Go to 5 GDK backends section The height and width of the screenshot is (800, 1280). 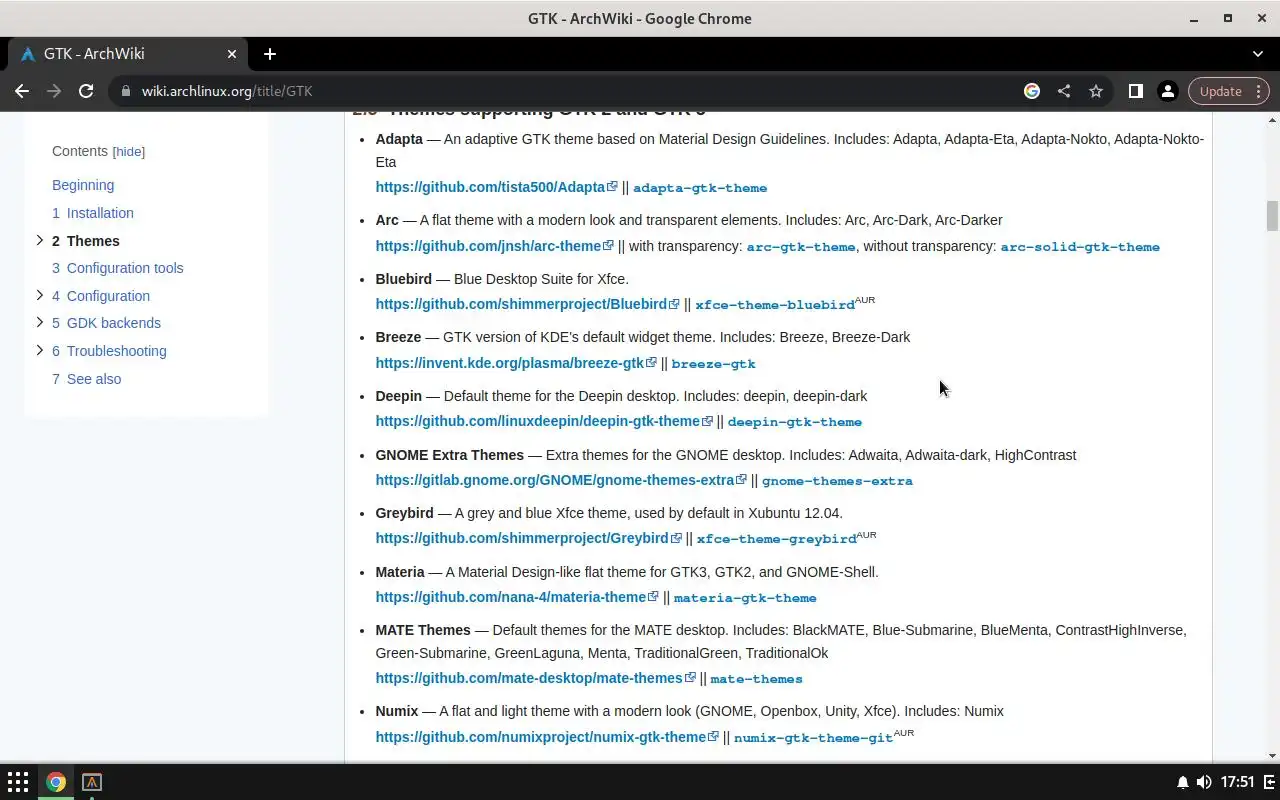(x=106, y=323)
